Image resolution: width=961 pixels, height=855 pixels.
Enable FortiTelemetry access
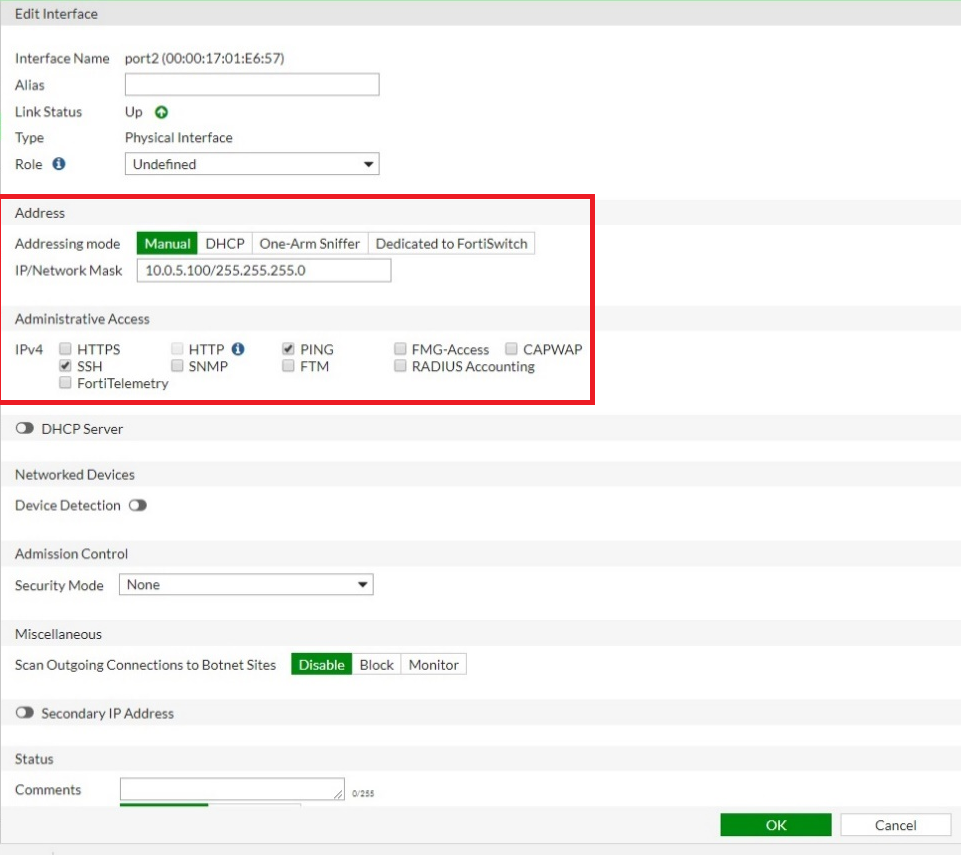[65, 382]
